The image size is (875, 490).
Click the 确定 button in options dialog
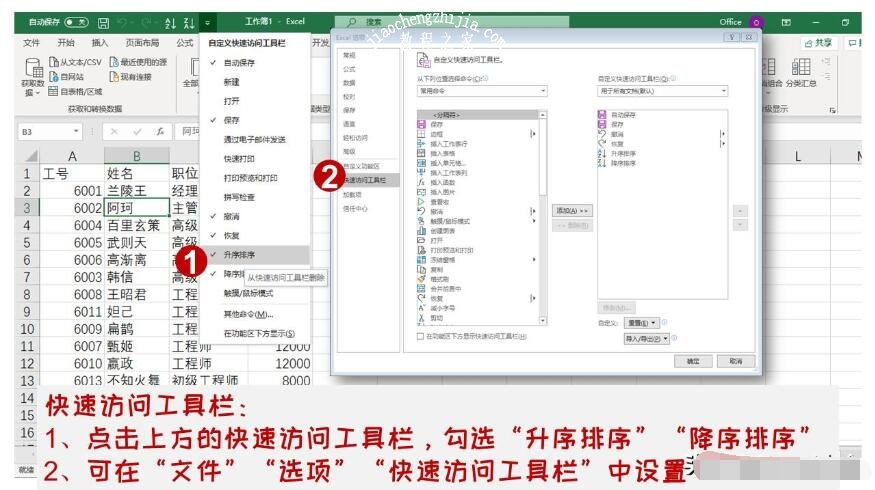(693, 361)
